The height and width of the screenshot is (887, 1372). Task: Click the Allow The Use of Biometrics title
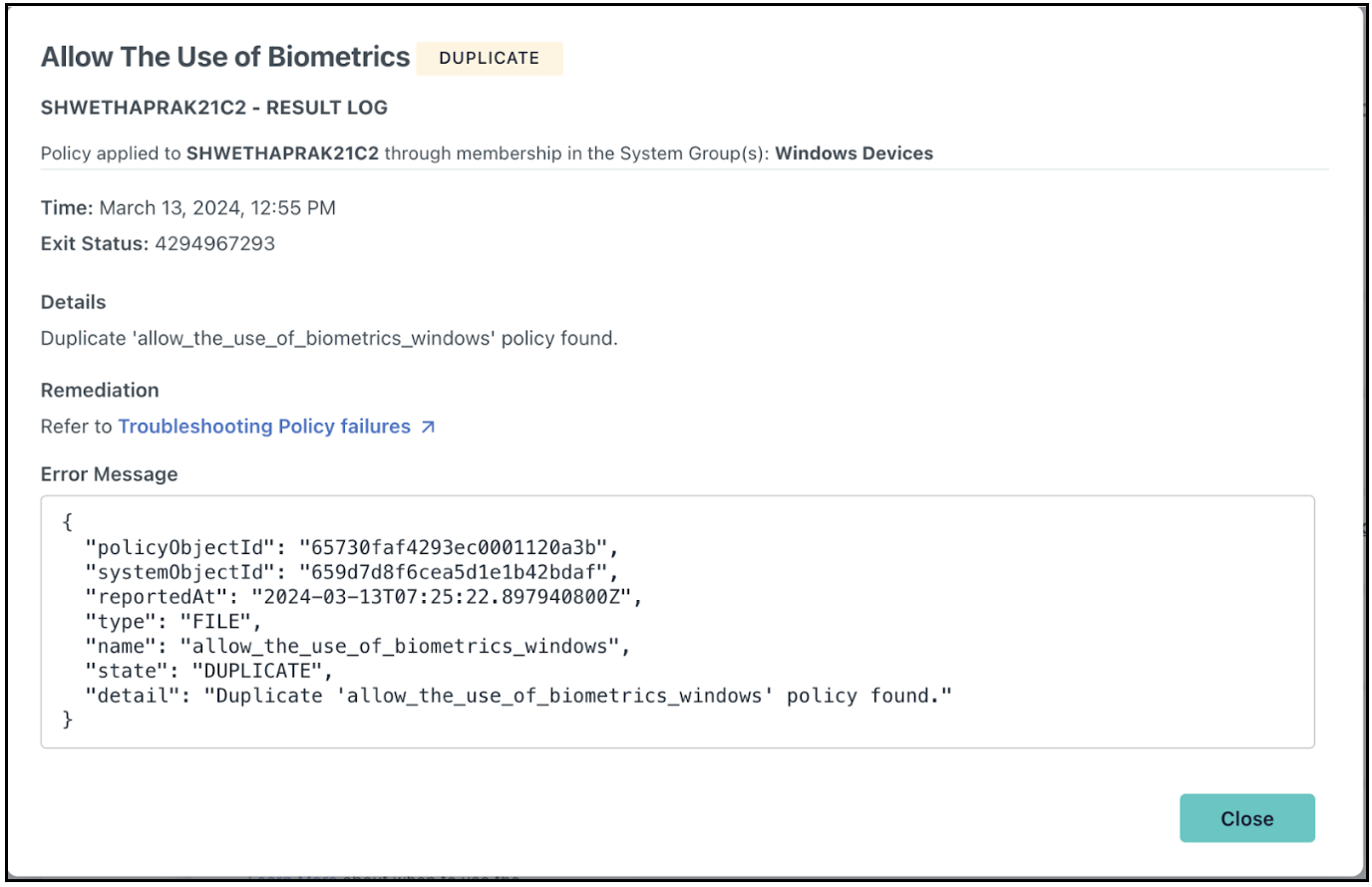225,57
